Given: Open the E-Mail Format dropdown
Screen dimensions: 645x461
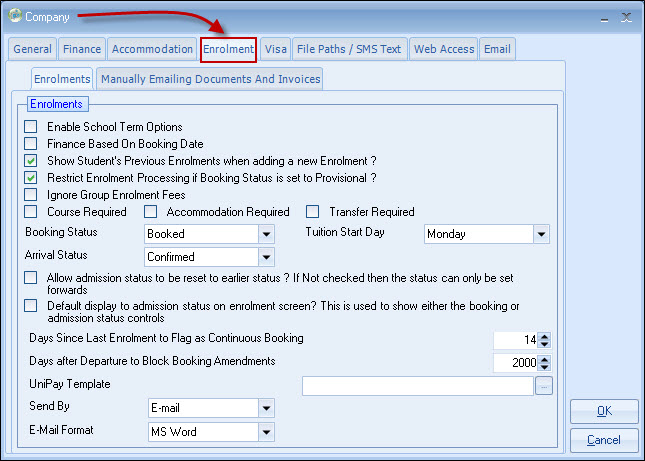Looking at the screenshot, I should pos(266,432).
